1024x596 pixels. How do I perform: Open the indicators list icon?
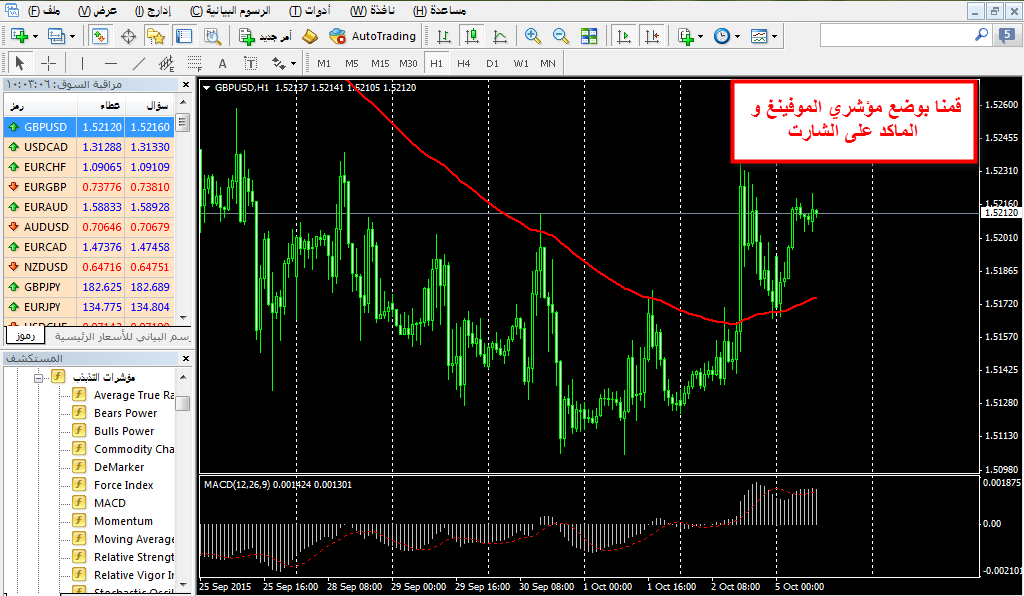coord(685,37)
